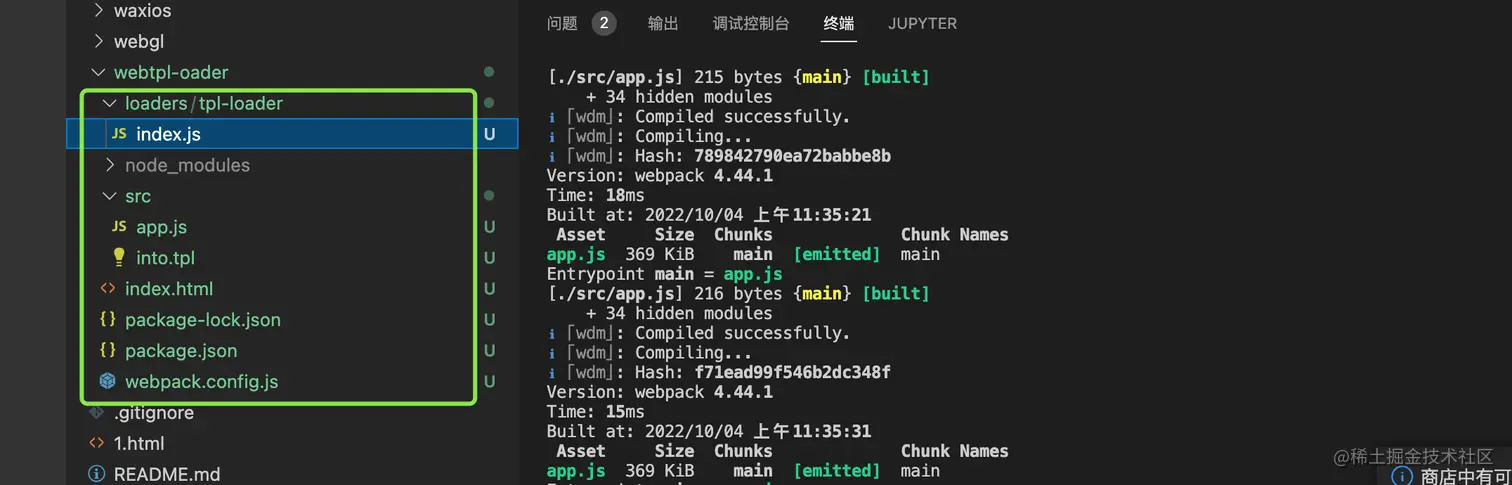Open the .gitignore file
The width and height of the screenshot is (1512, 485).
(154, 413)
